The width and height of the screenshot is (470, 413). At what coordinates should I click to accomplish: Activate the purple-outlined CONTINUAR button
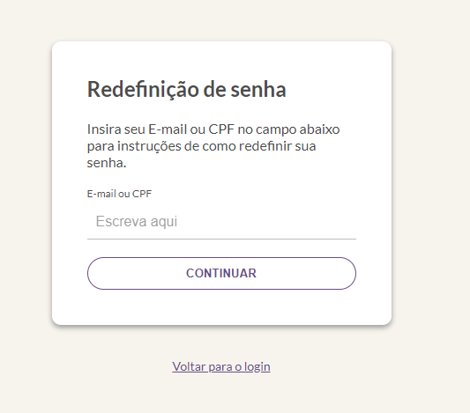pos(221,273)
